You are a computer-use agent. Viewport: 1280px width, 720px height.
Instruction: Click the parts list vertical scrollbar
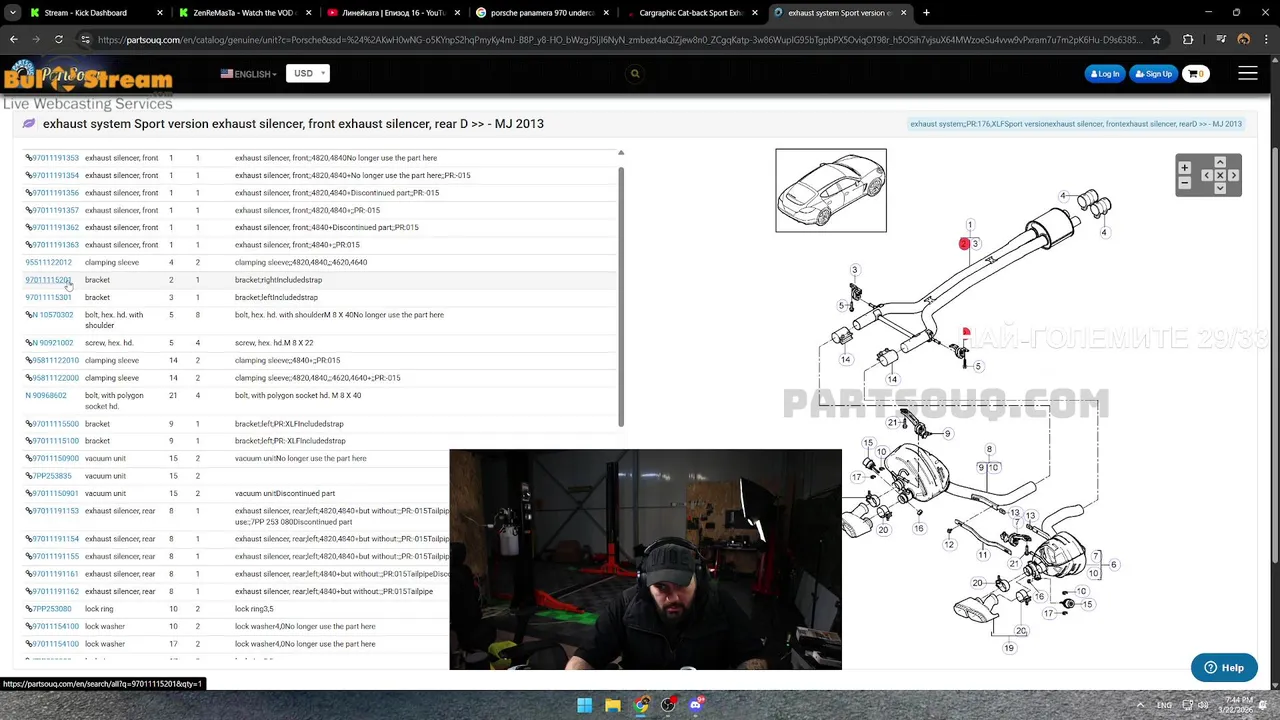point(621,295)
